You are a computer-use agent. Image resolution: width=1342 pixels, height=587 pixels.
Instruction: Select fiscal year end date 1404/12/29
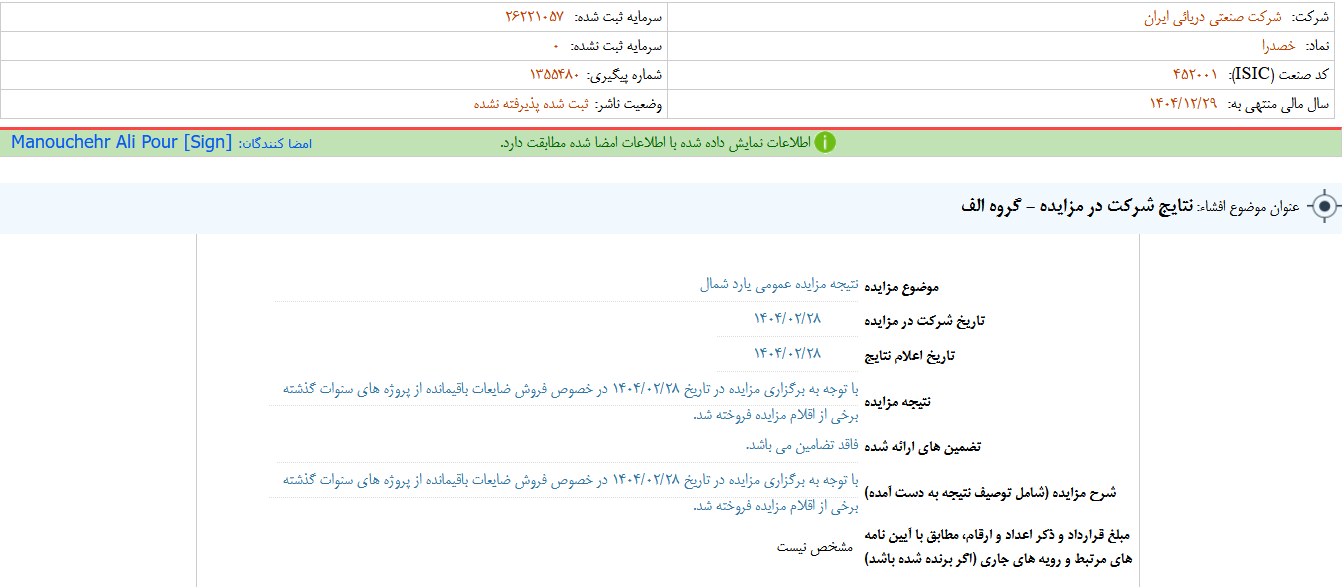tap(1184, 104)
